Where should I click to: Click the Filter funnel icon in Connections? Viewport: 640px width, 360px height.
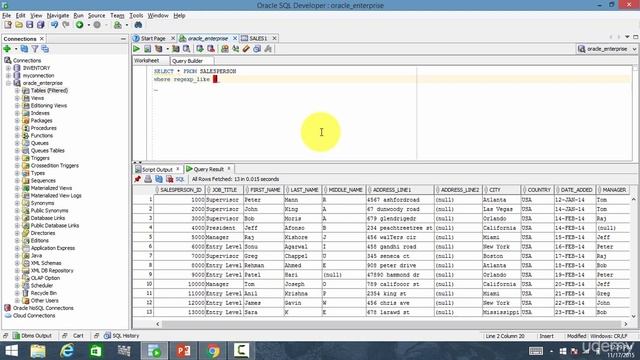[35, 49]
